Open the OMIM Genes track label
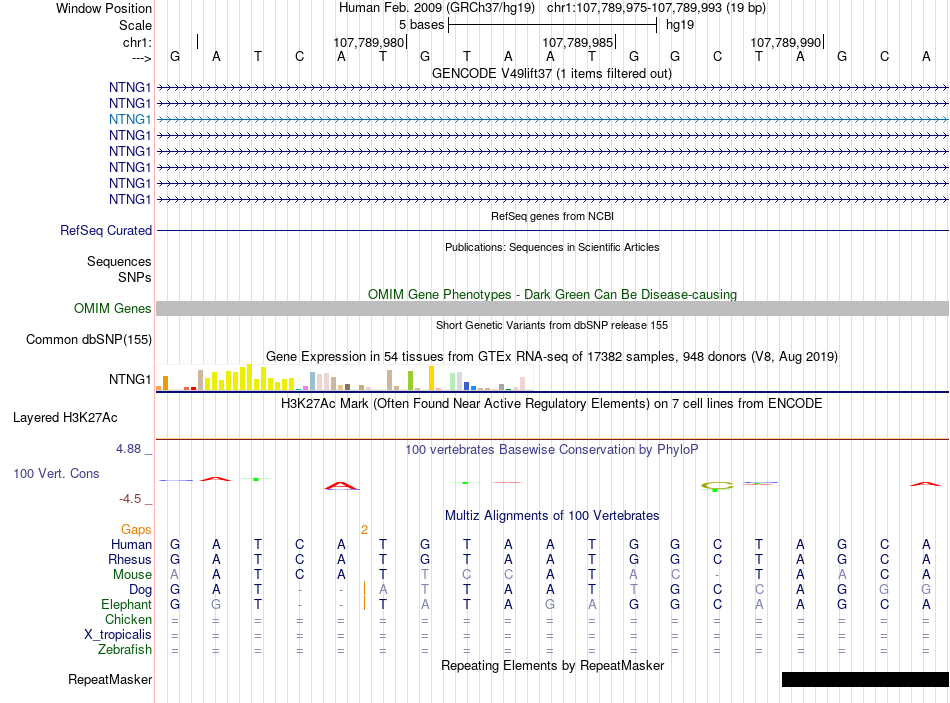 (112, 308)
